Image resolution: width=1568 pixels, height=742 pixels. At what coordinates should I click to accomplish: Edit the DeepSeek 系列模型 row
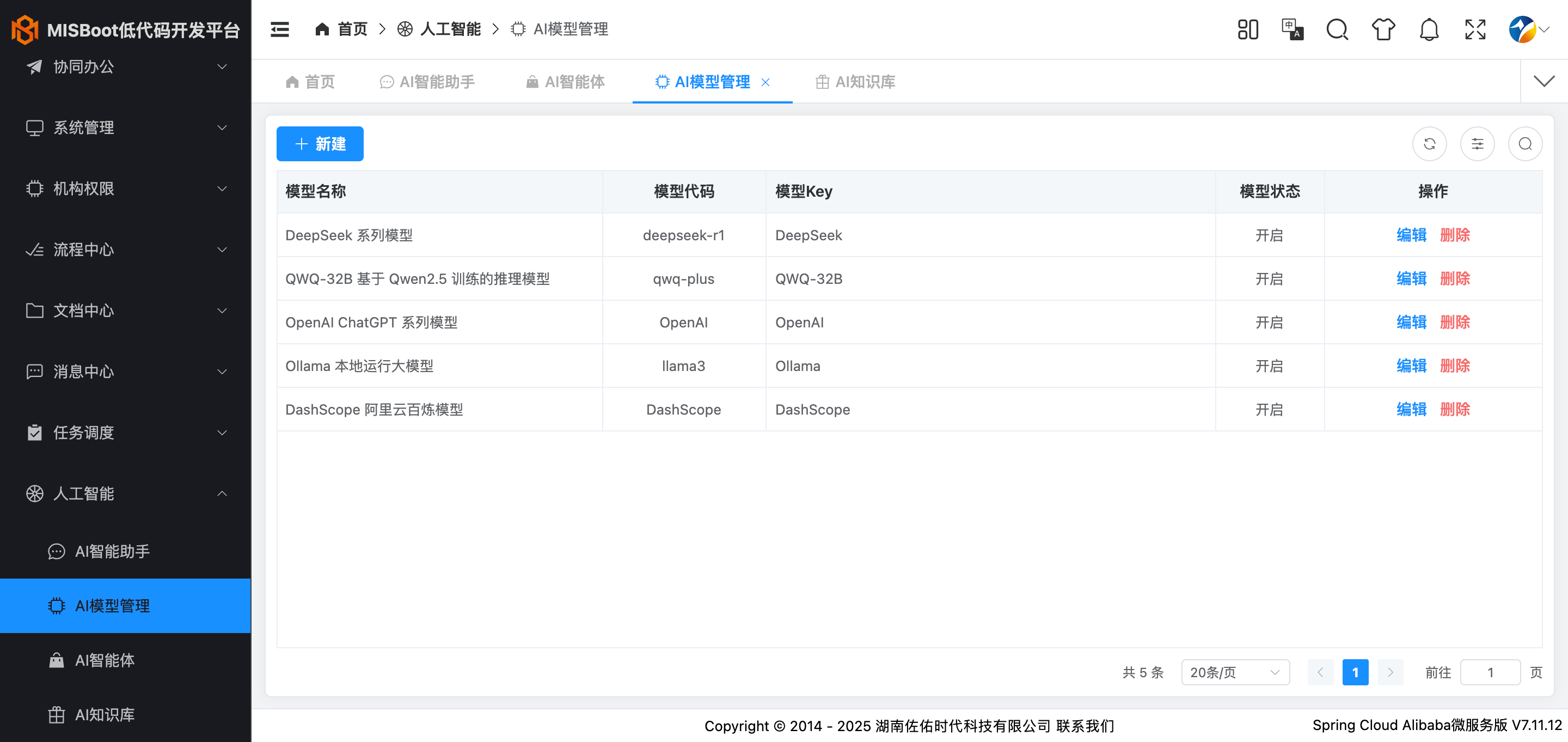tap(1411, 235)
